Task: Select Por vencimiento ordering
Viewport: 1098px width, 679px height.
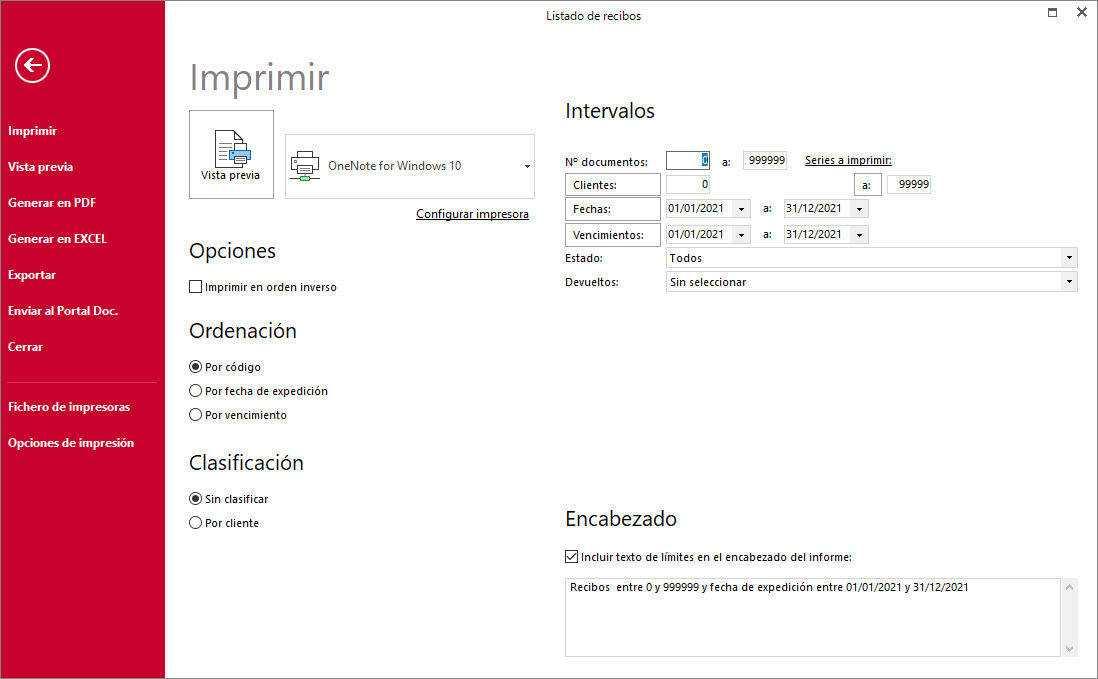Action: (195, 414)
